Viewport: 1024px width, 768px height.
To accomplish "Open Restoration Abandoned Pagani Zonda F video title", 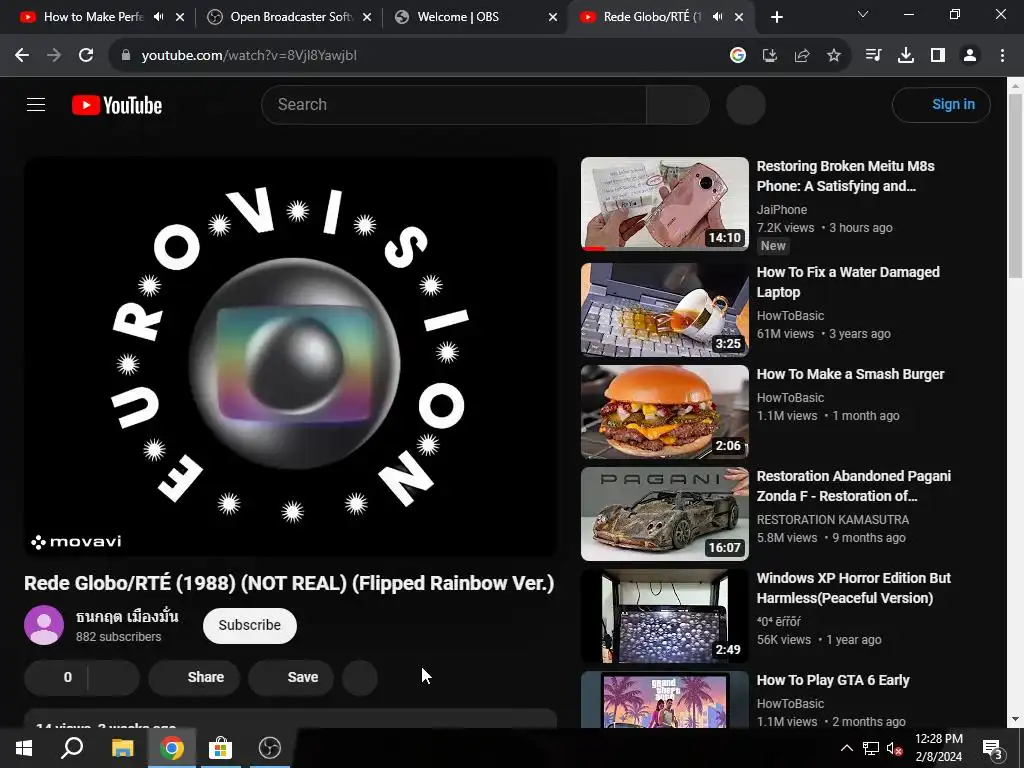I will 854,486.
